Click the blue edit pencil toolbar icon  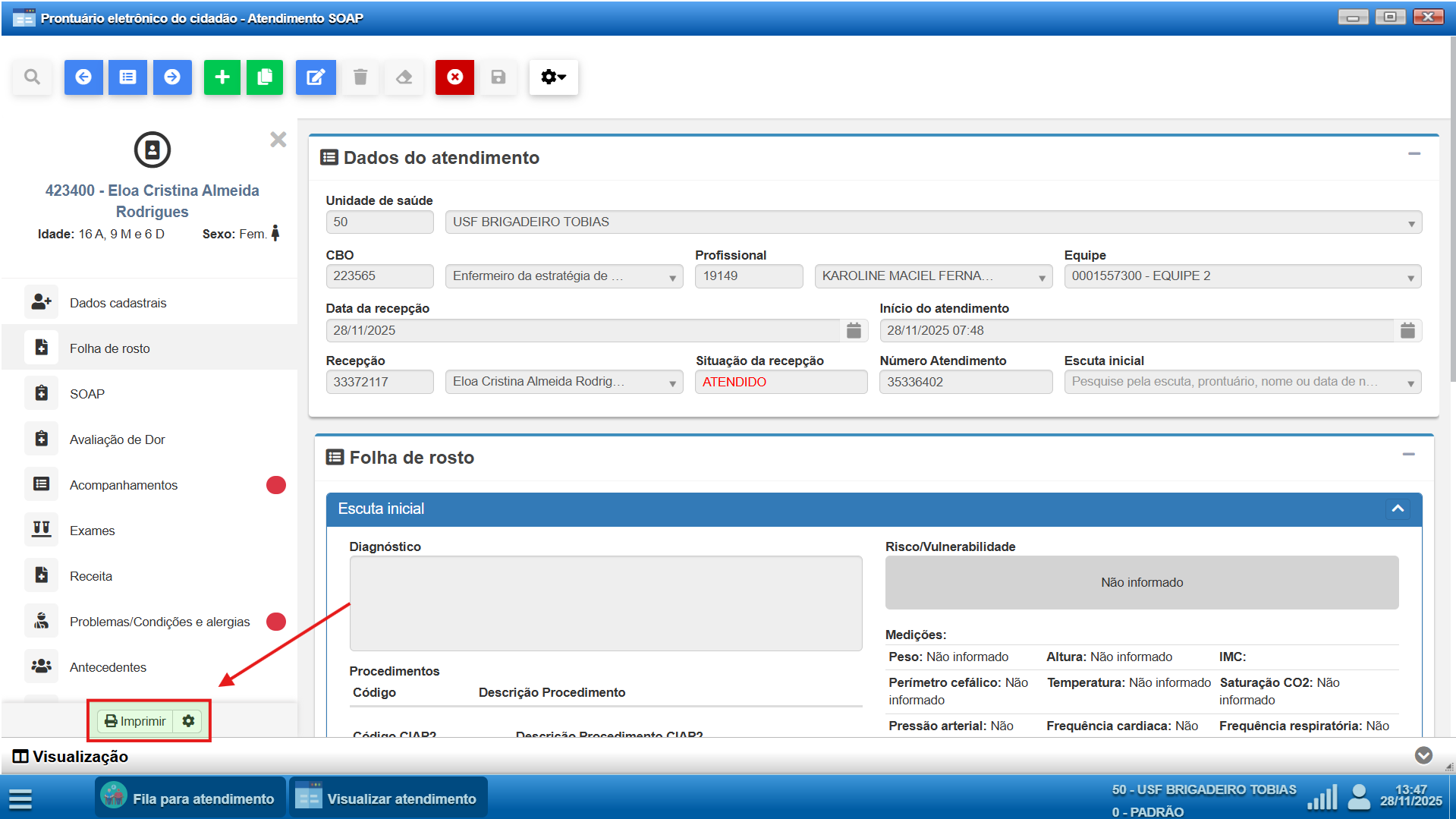point(316,77)
